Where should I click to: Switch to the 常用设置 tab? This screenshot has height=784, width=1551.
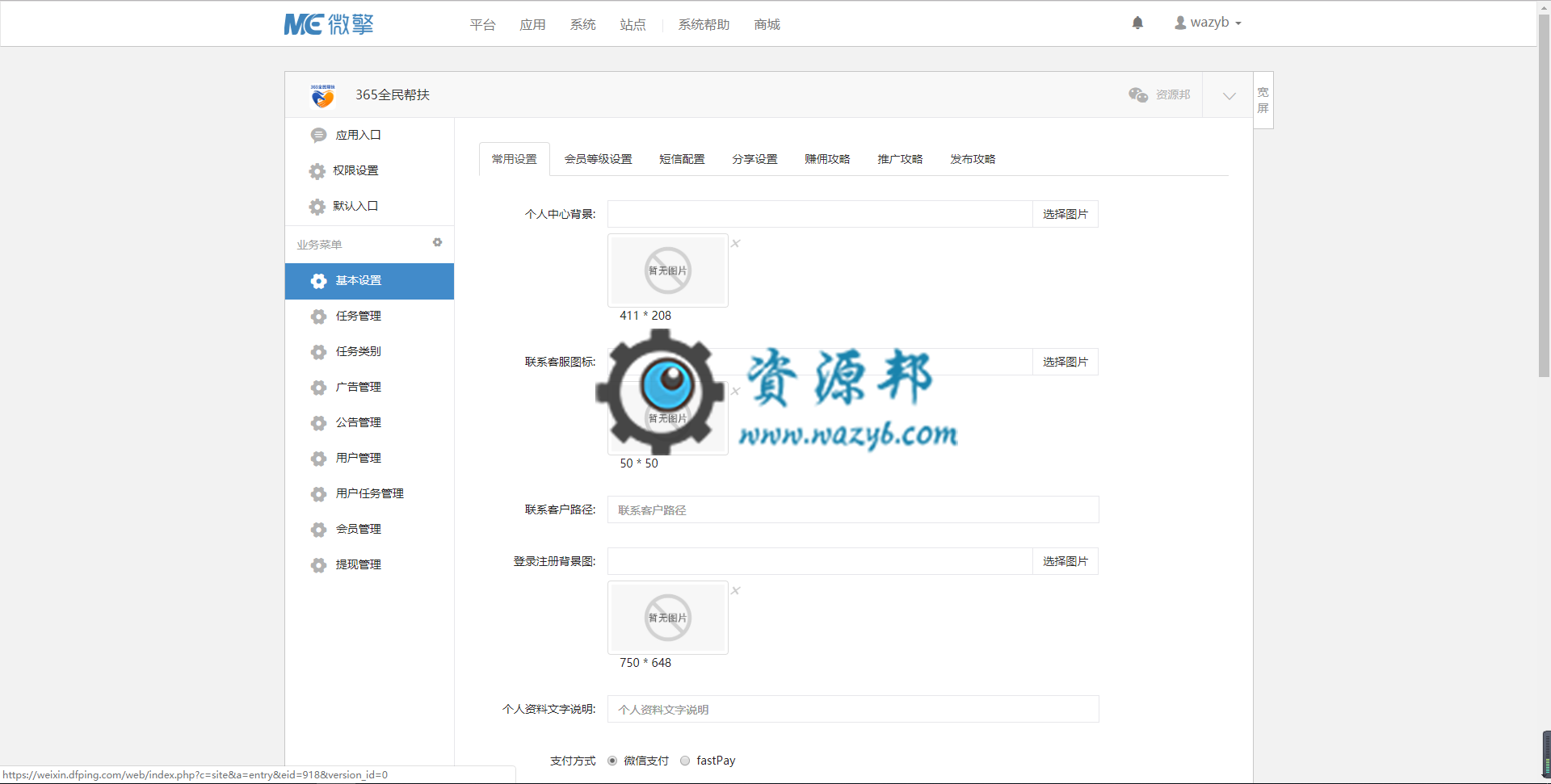click(515, 159)
